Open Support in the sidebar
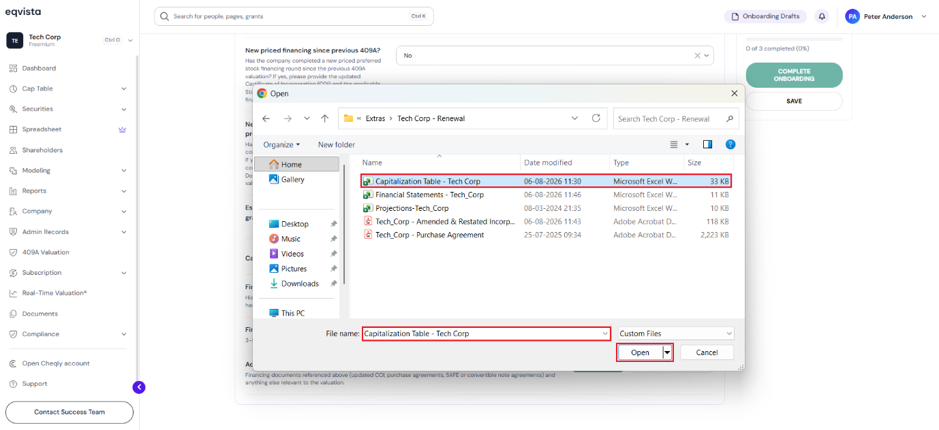The height and width of the screenshot is (430, 939). coord(34,384)
